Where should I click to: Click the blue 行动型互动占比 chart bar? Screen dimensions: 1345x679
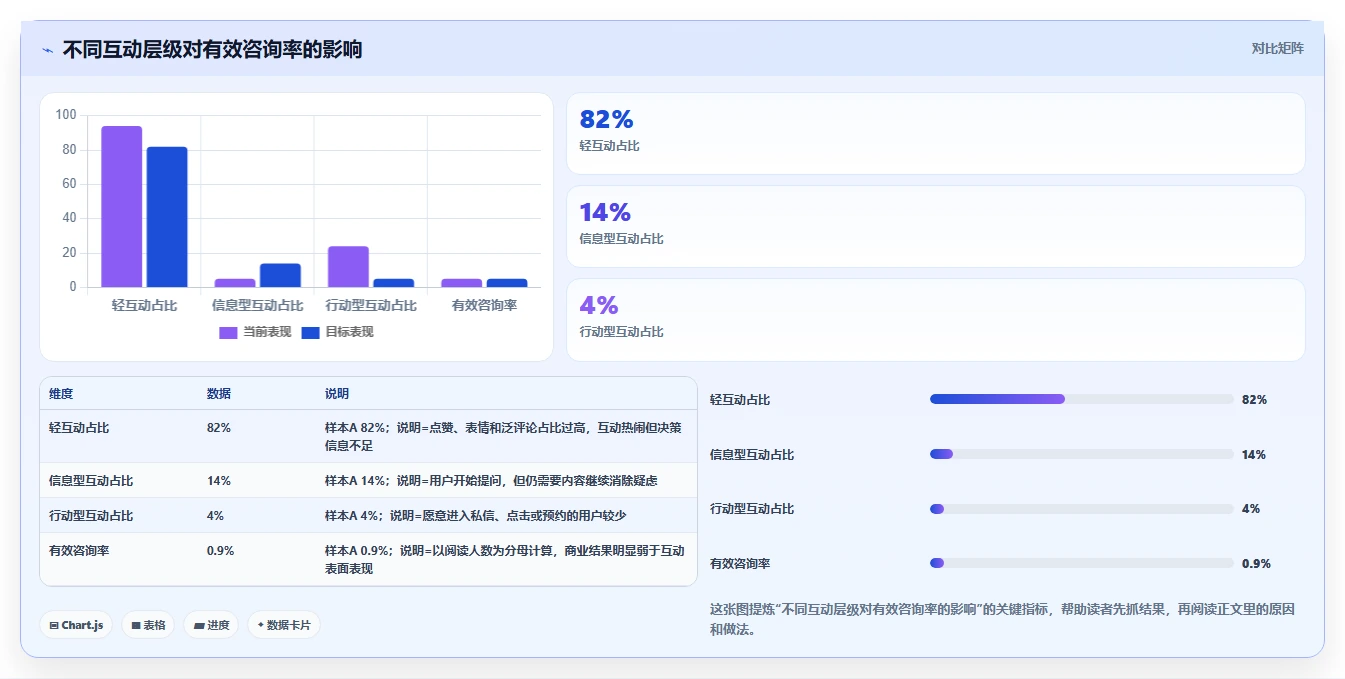(x=393, y=283)
